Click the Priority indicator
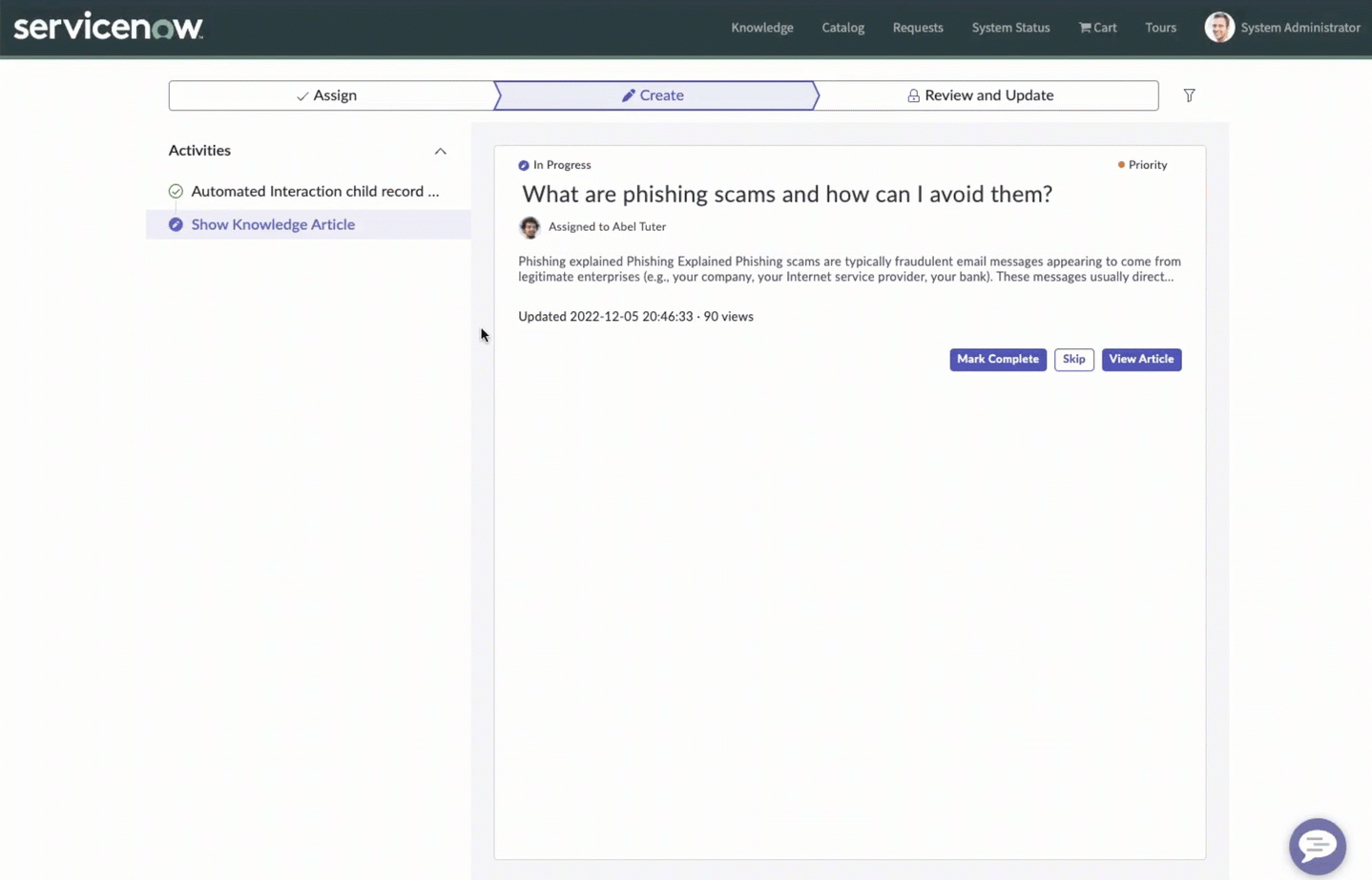Screen dimensions: 1372x880 pyautogui.click(x=1142, y=165)
